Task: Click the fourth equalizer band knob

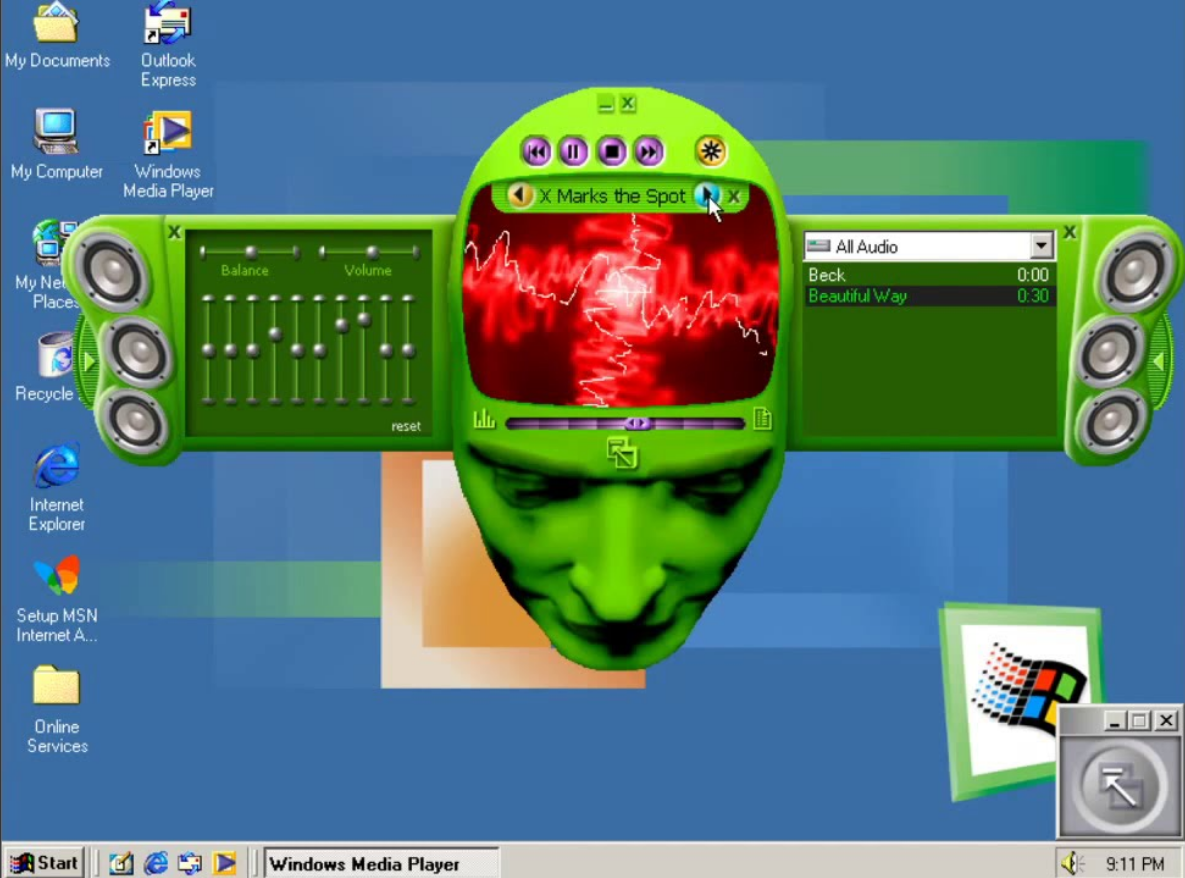Action: (x=275, y=332)
